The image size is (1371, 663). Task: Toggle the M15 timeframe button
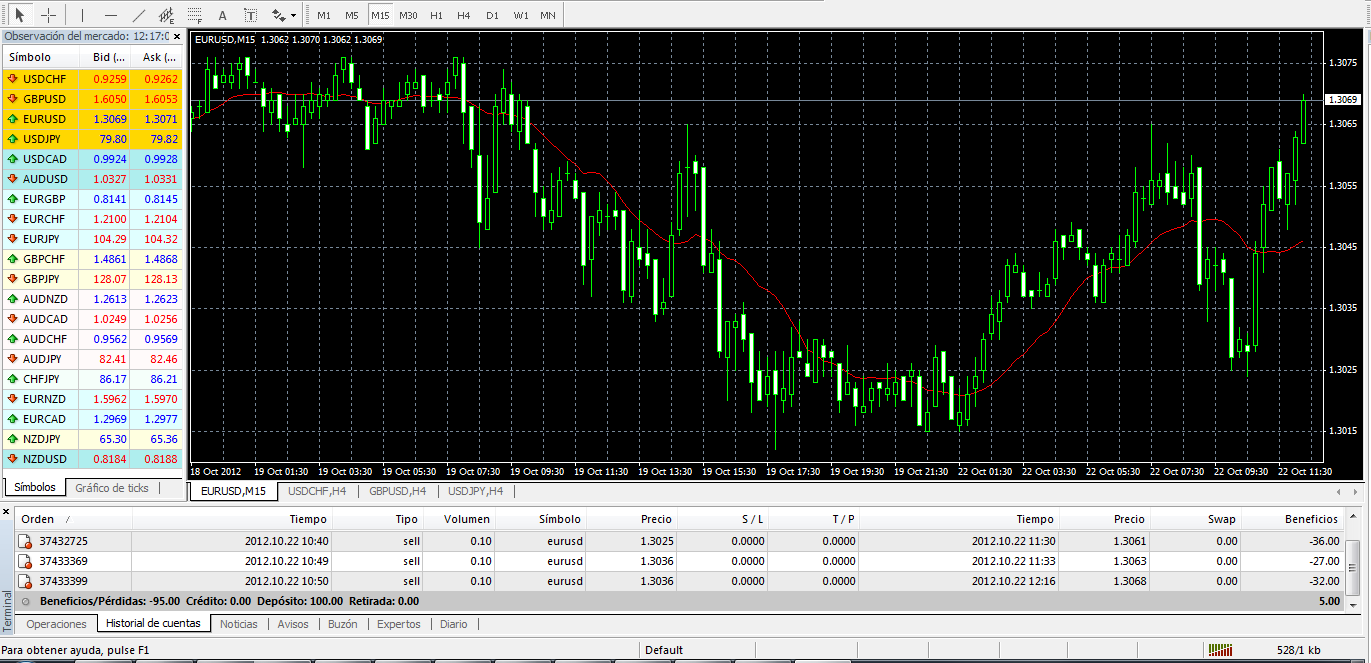[380, 15]
